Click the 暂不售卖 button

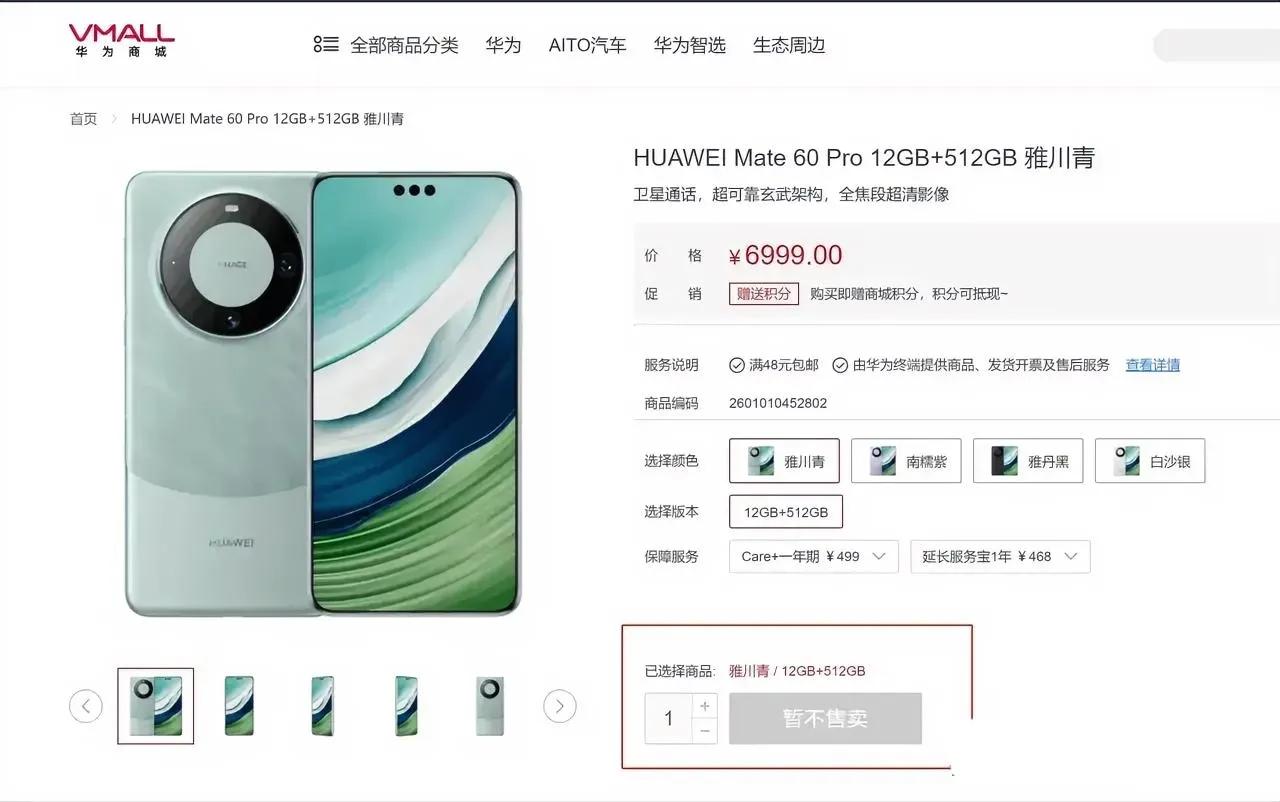pos(825,718)
